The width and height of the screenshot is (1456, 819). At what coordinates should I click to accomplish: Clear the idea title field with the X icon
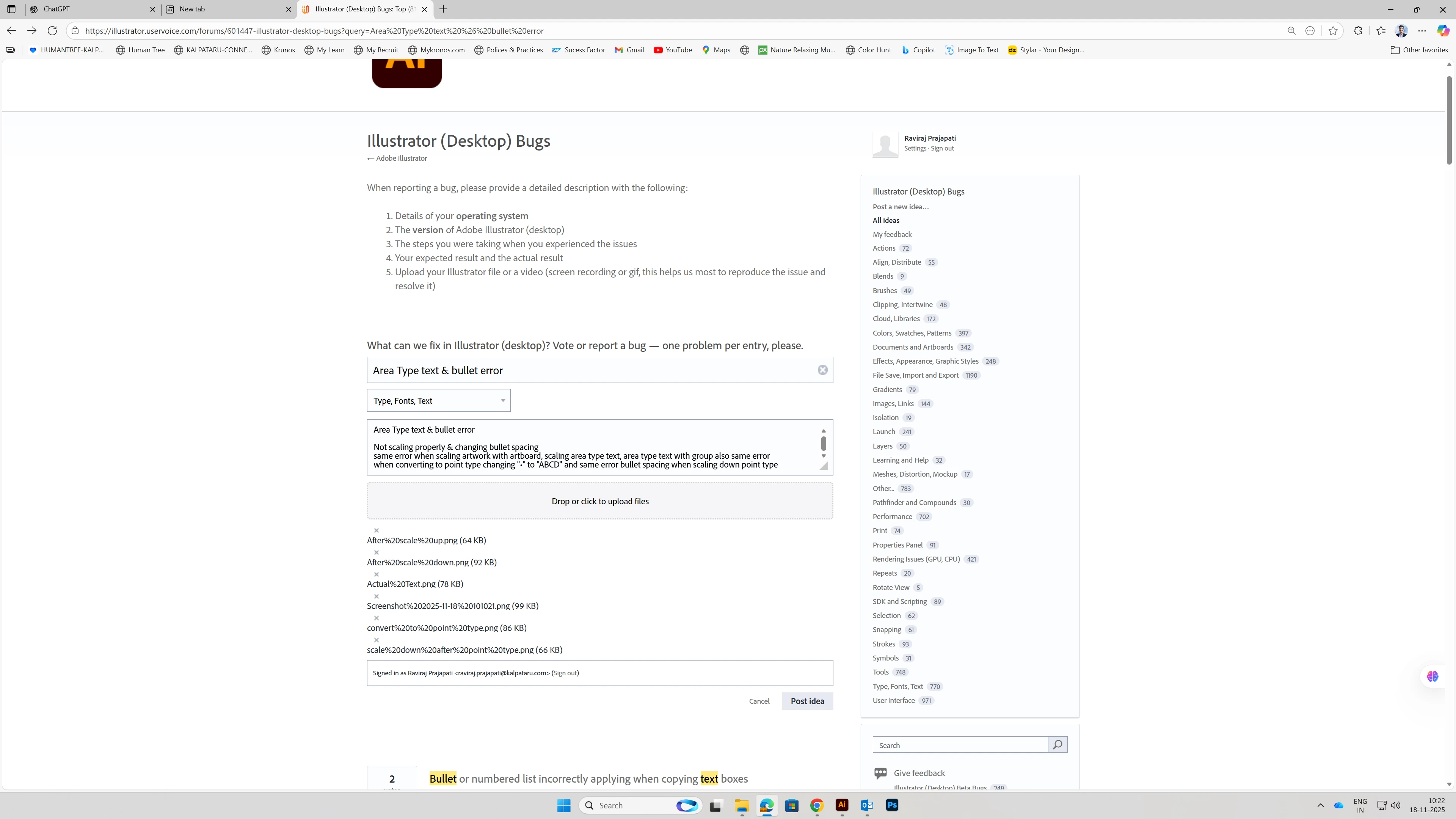(x=822, y=370)
